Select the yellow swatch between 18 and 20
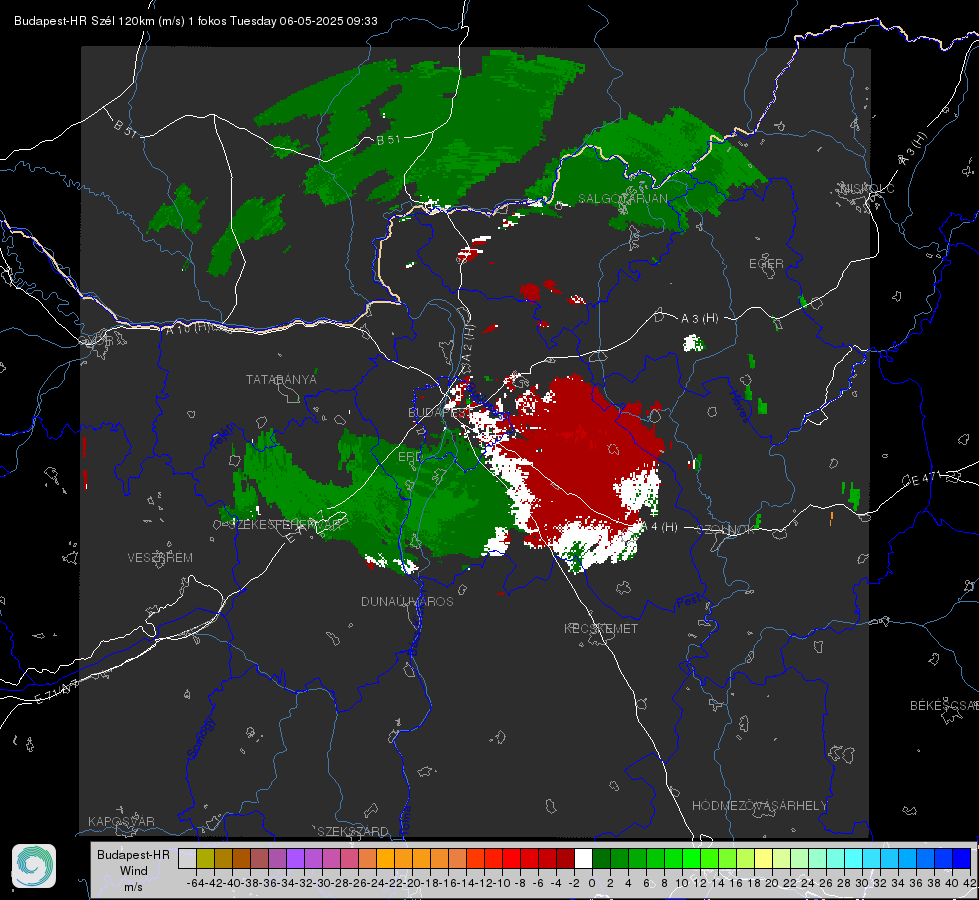Image resolution: width=979 pixels, height=900 pixels. [763, 859]
